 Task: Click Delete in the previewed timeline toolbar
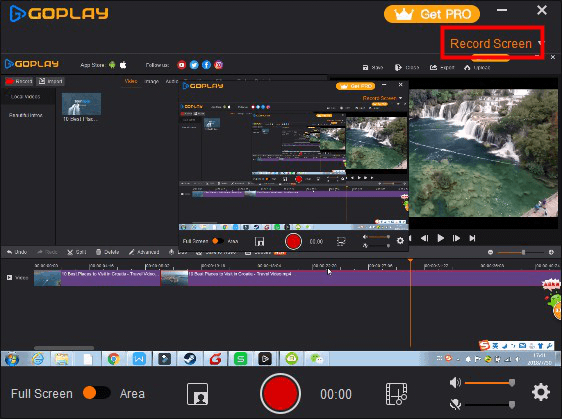click(107, 252)
